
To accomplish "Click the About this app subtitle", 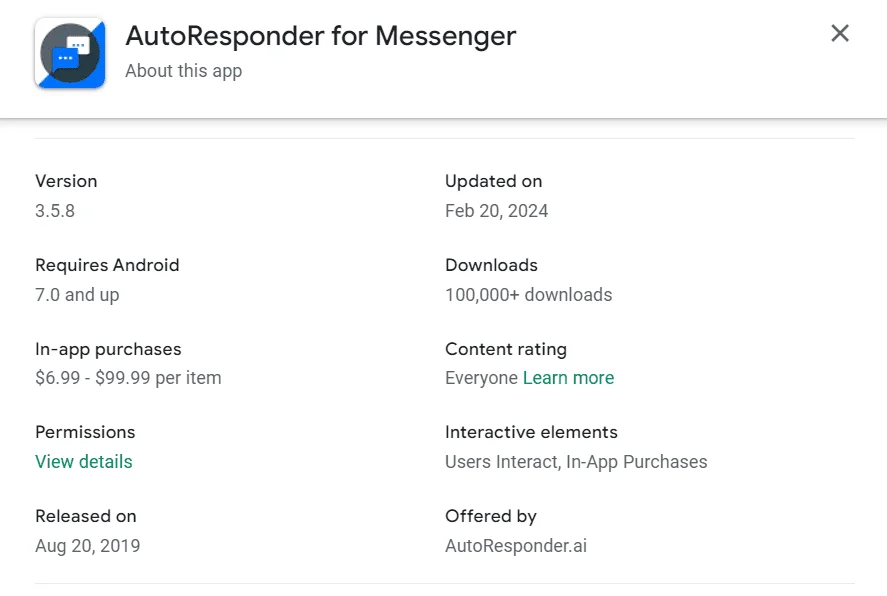I will 184,71.
